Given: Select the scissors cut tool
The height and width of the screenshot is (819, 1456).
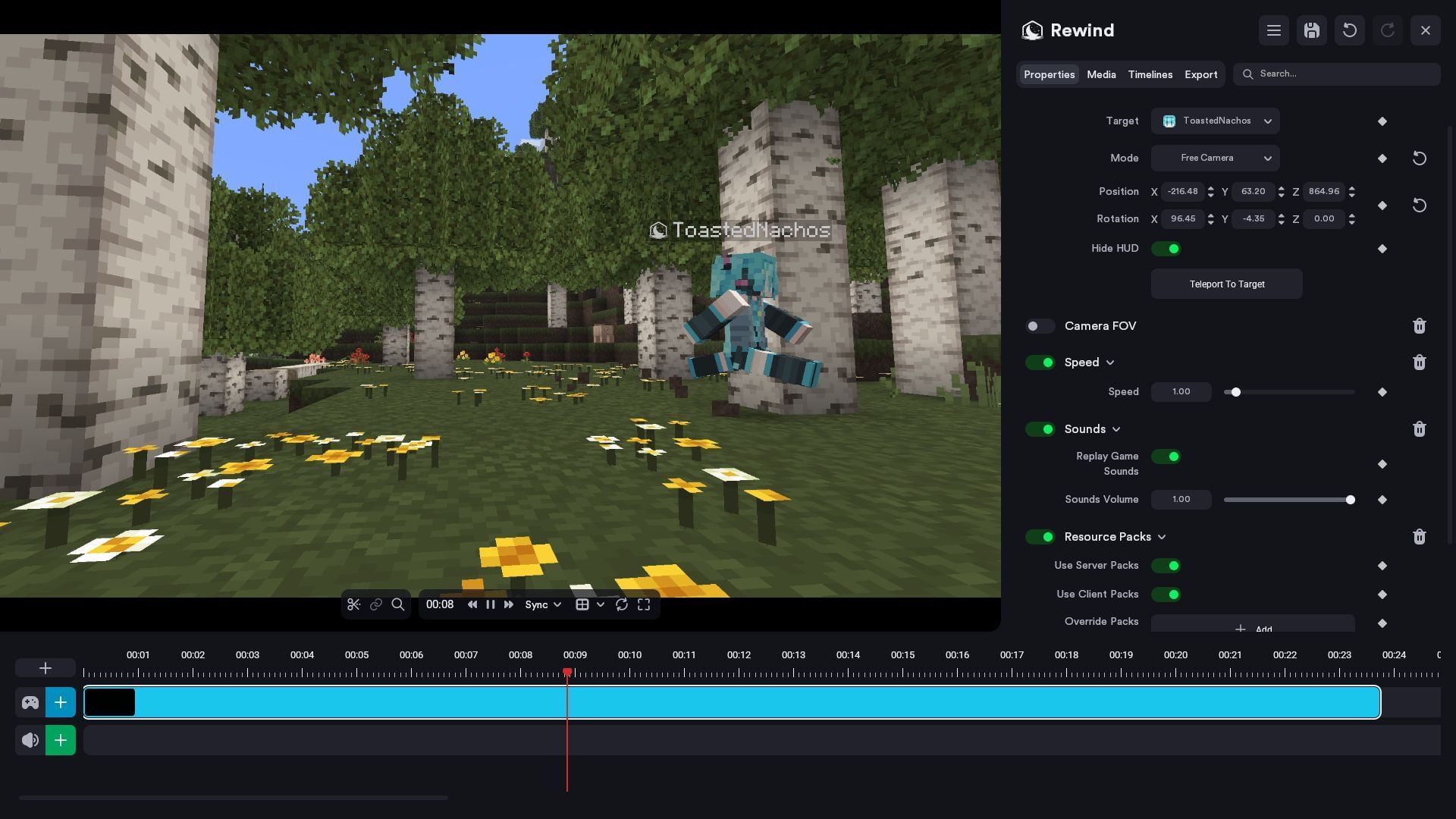Looking at the screenshot, I should point(353,604).
